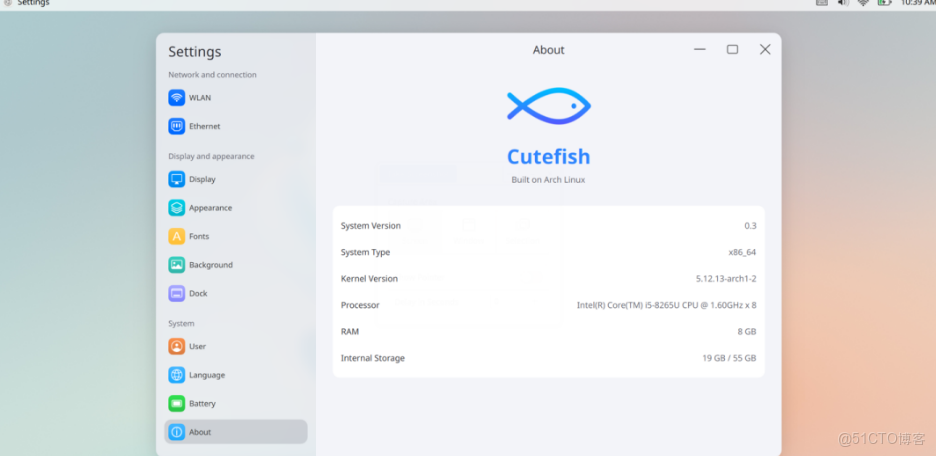Click the Cutefish fish logo
936x456 pixels.
pos(549,106)
